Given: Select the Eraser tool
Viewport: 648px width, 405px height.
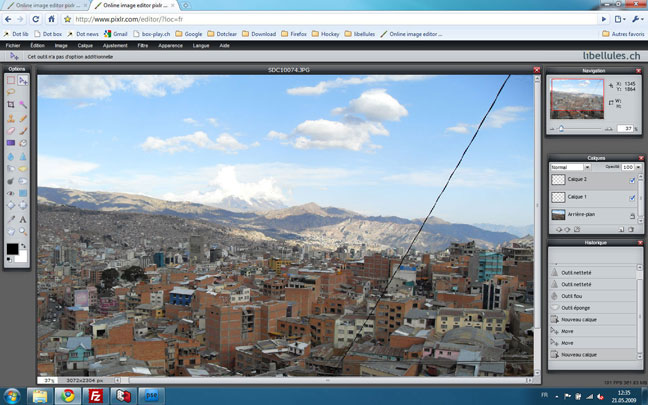Looking at the screenshot, I should tap(11, 131).
